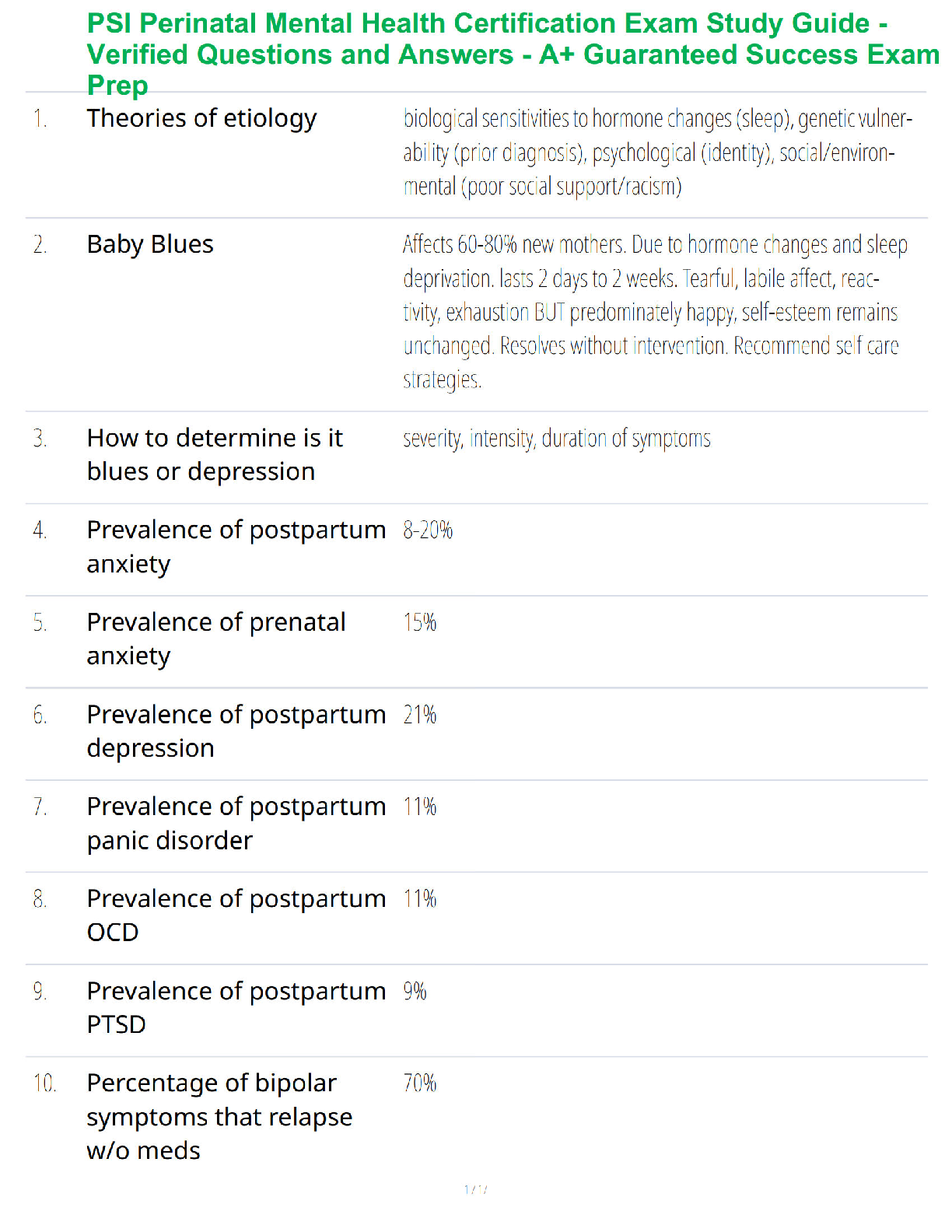Select 'How to determine is it blues or depression'
The image size is (952, 1232).
(215, 455)
